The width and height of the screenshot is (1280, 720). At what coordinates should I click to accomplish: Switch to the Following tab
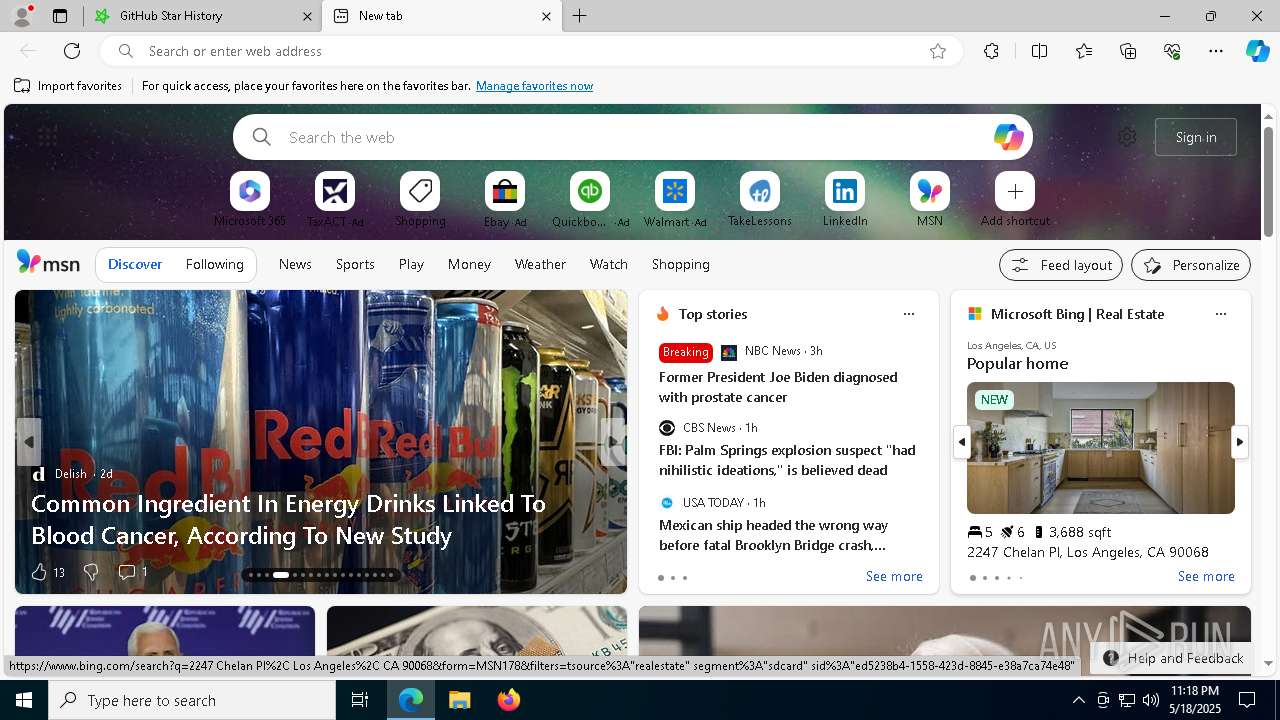point(214,264)
